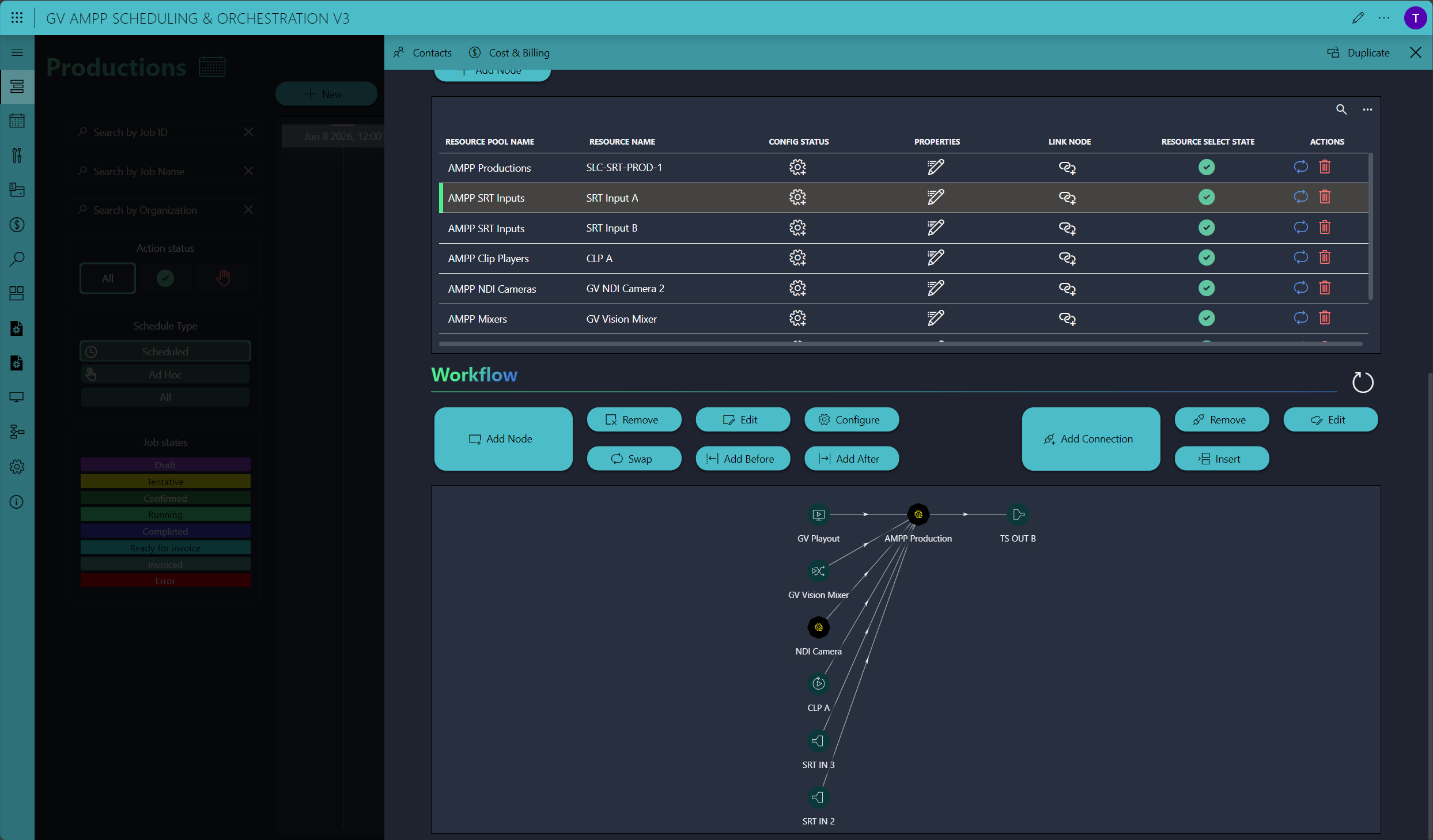The height and width of the screenshot is (840, 1433).
Task: Click link node icon for CLP A
Action: (x=1067, y=258)
